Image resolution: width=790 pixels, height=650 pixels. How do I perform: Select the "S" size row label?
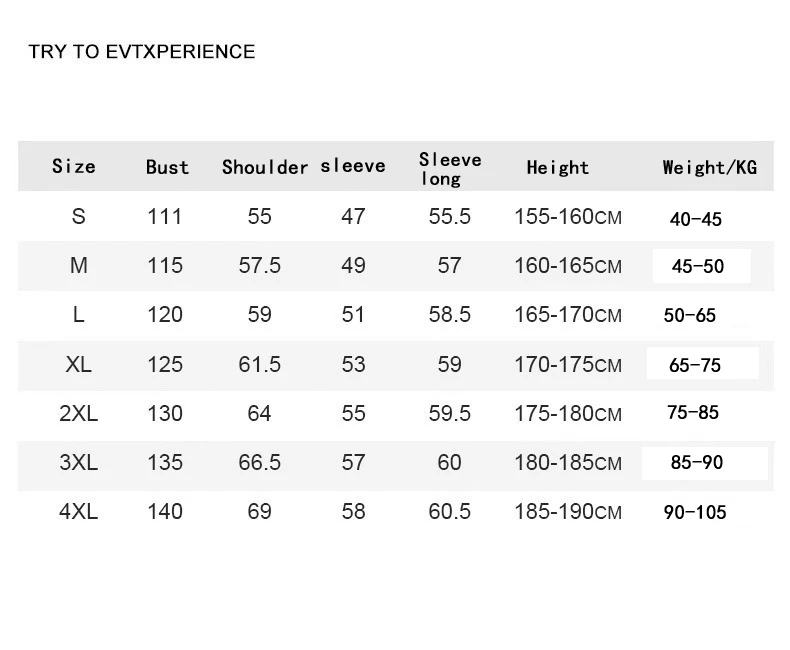79,216
